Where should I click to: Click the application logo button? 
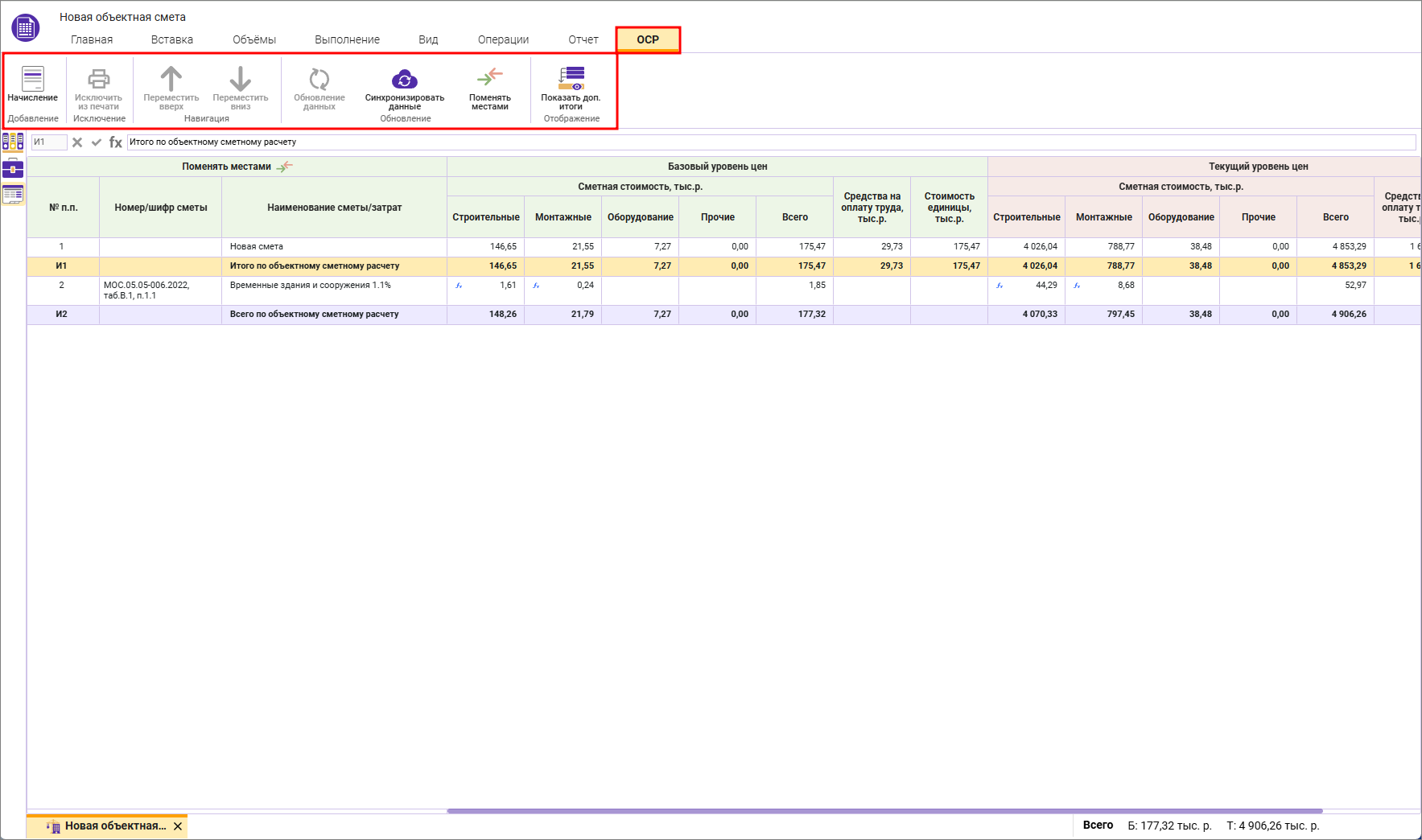[x=25, y=28]
